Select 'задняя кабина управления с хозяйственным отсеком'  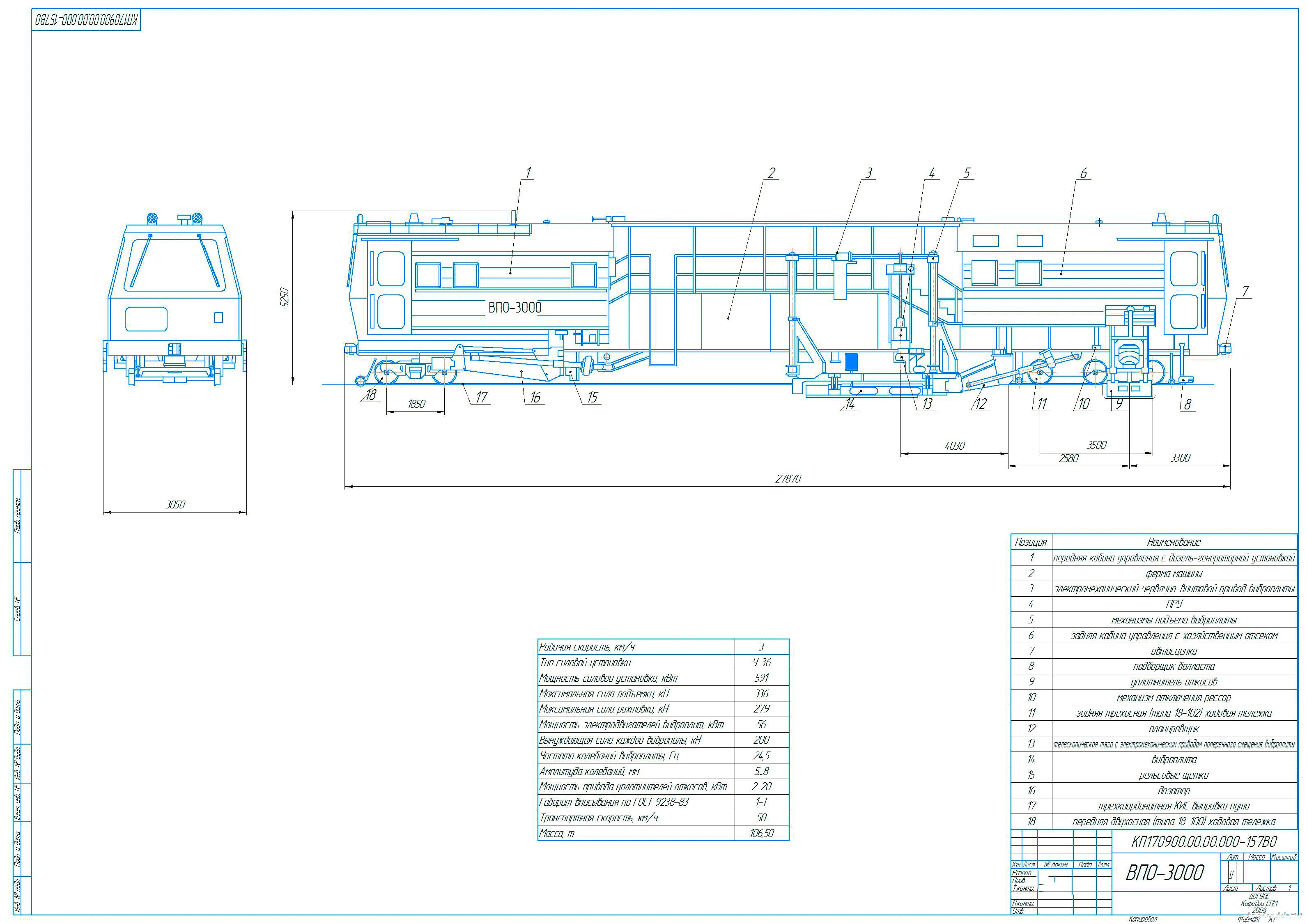click(x=1174, y=635)
